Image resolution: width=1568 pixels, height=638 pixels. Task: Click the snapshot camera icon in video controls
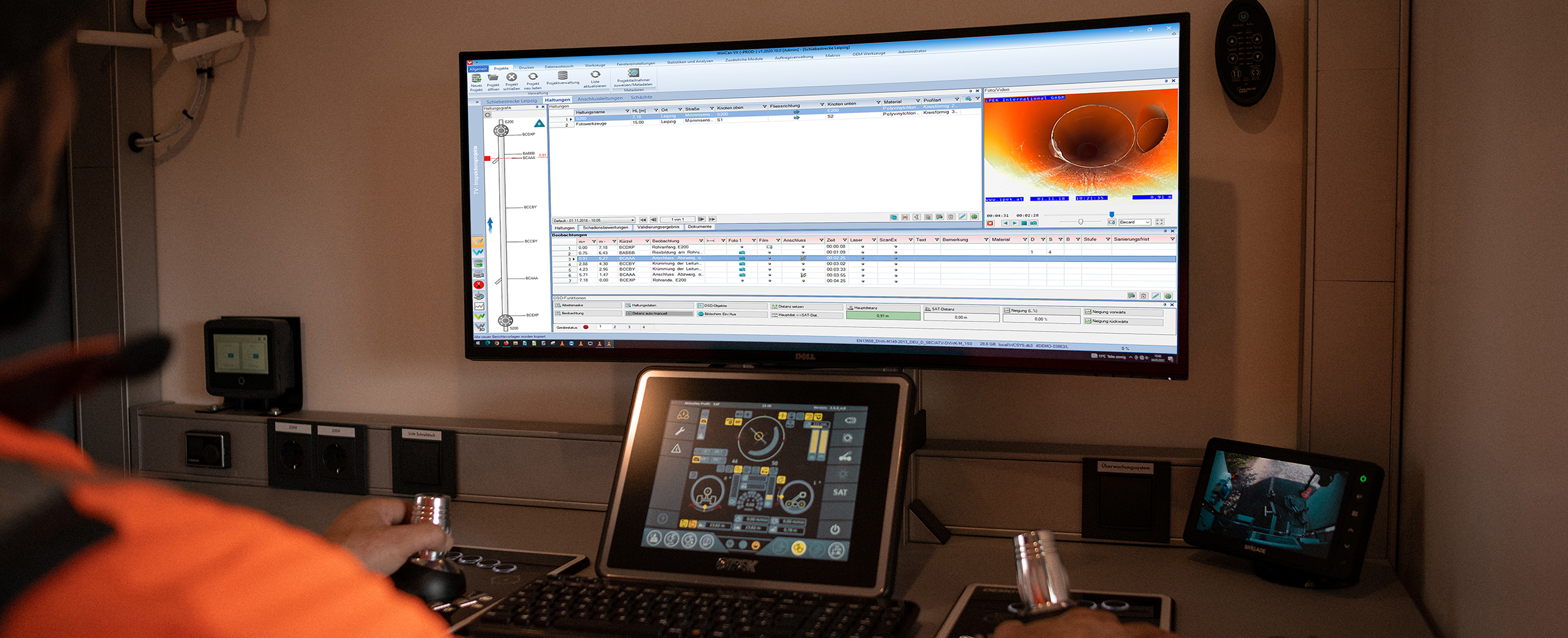pos(1033,223)
